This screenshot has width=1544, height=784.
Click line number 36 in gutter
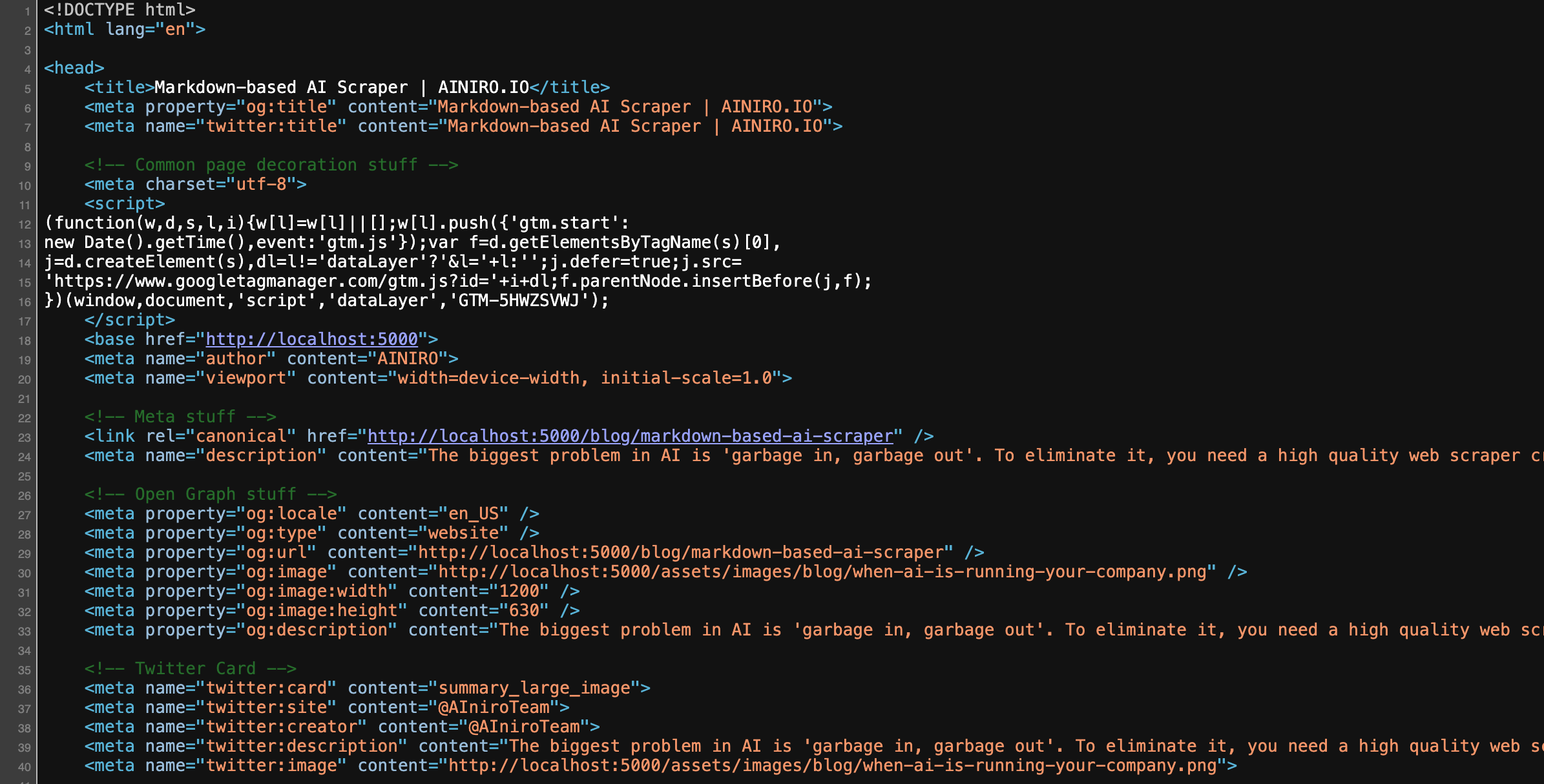[25, 689]
